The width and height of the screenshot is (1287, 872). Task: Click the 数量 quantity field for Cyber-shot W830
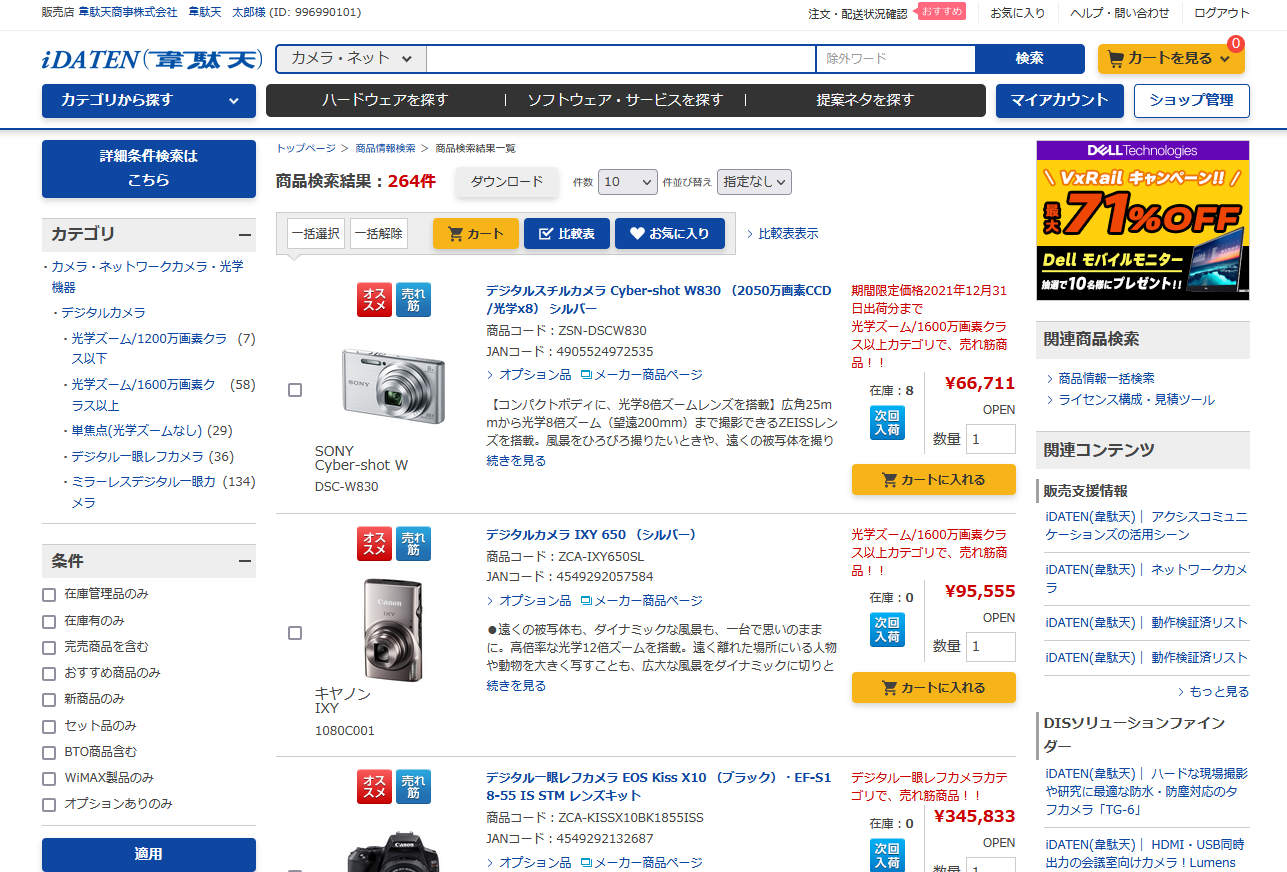click(x=989, y=438)
